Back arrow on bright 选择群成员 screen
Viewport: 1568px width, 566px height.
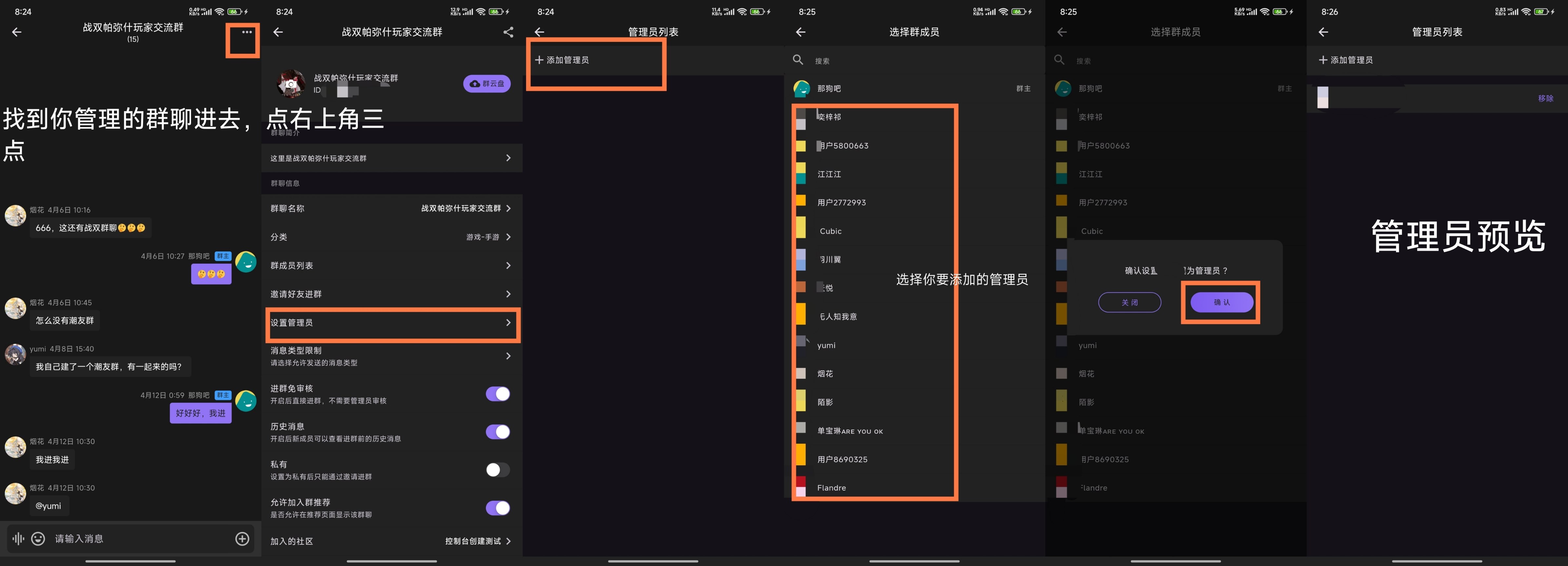[x=801, y=32]
